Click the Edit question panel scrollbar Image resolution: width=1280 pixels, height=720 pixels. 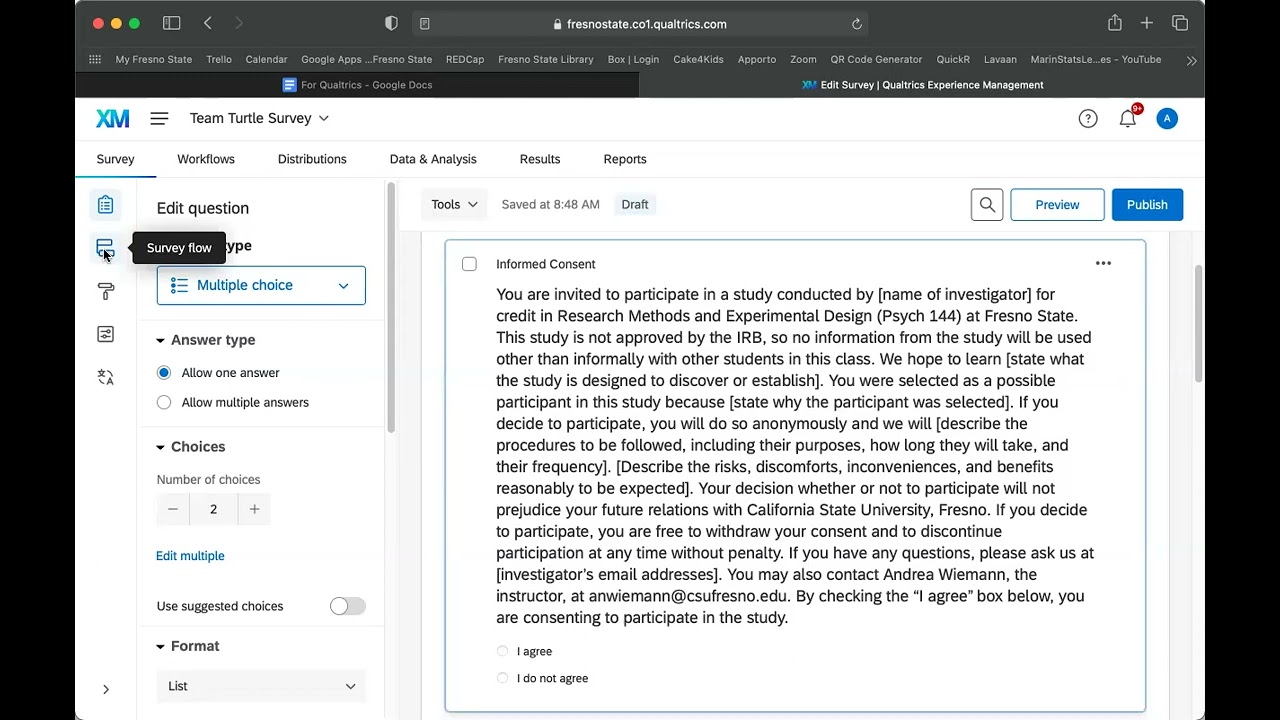[391, 308]
